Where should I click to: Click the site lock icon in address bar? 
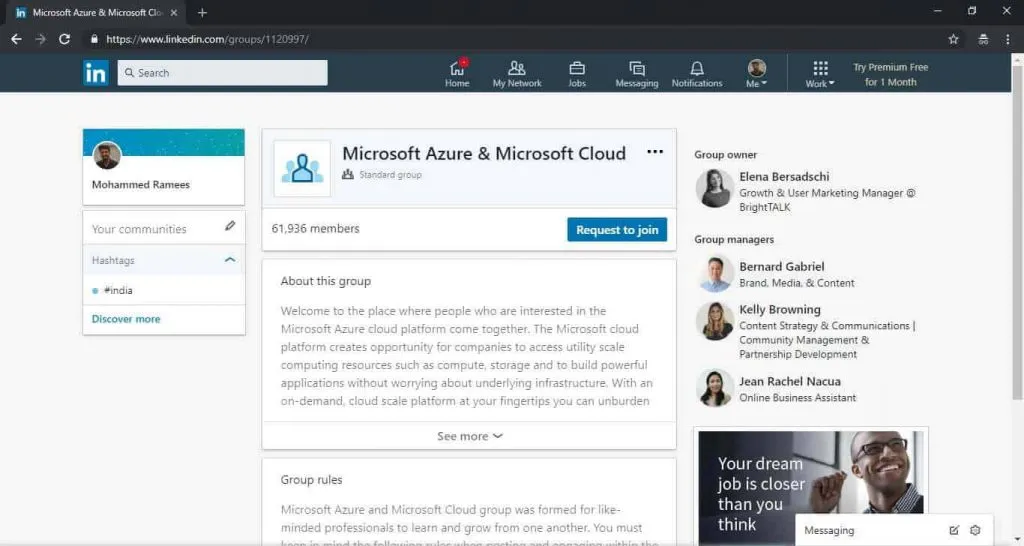[x=94, y=39]
